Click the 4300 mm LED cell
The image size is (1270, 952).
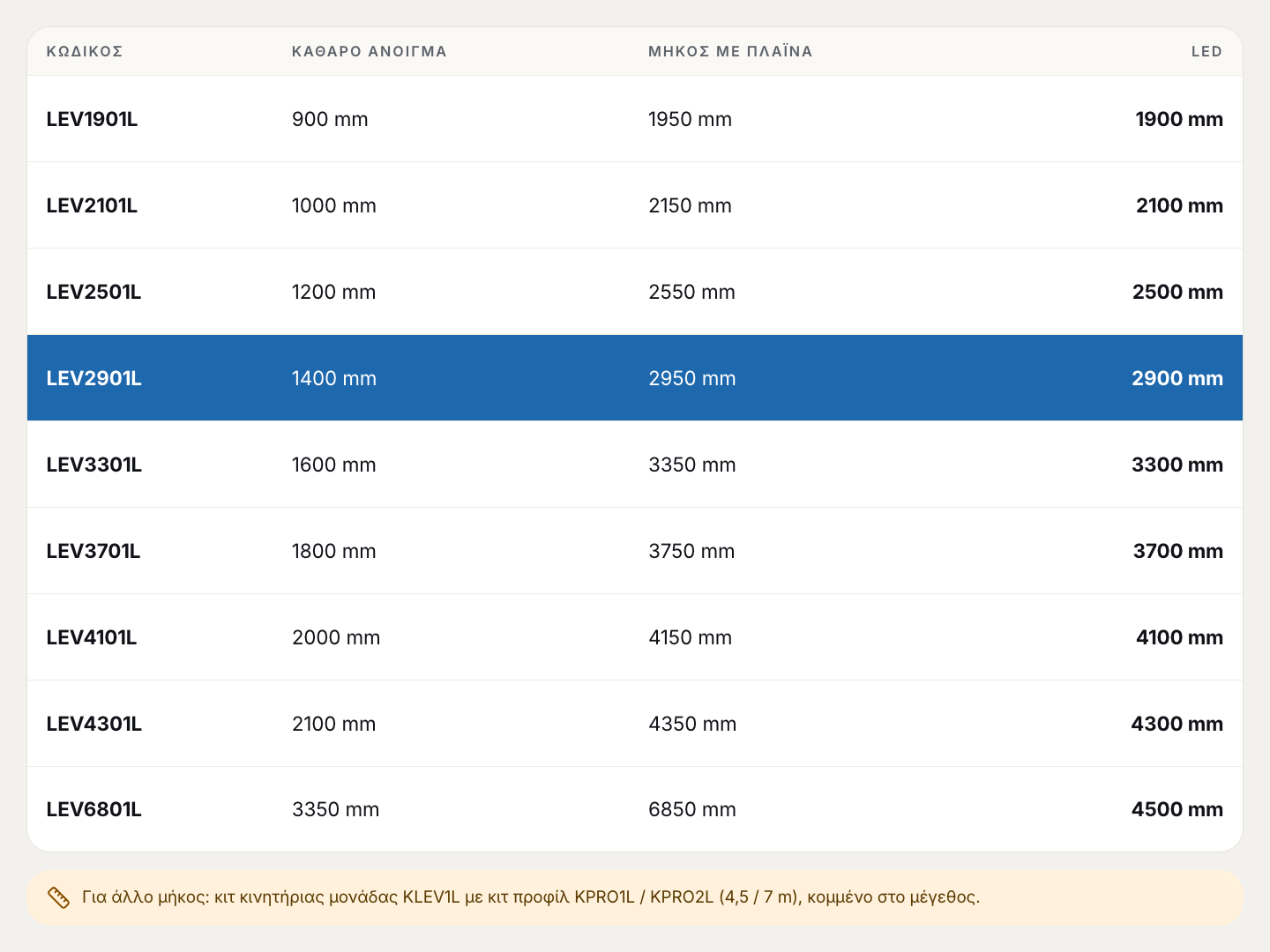coord(1177,724)
